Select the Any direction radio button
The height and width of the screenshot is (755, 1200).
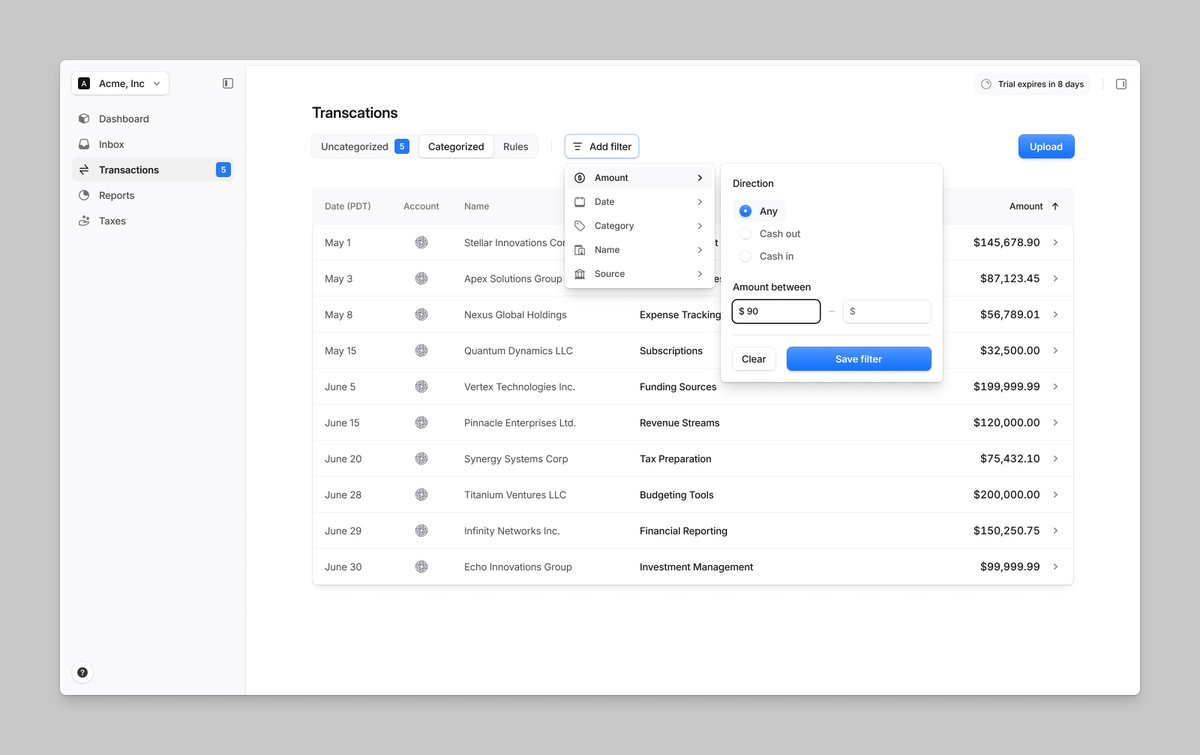tap(745, 211)
